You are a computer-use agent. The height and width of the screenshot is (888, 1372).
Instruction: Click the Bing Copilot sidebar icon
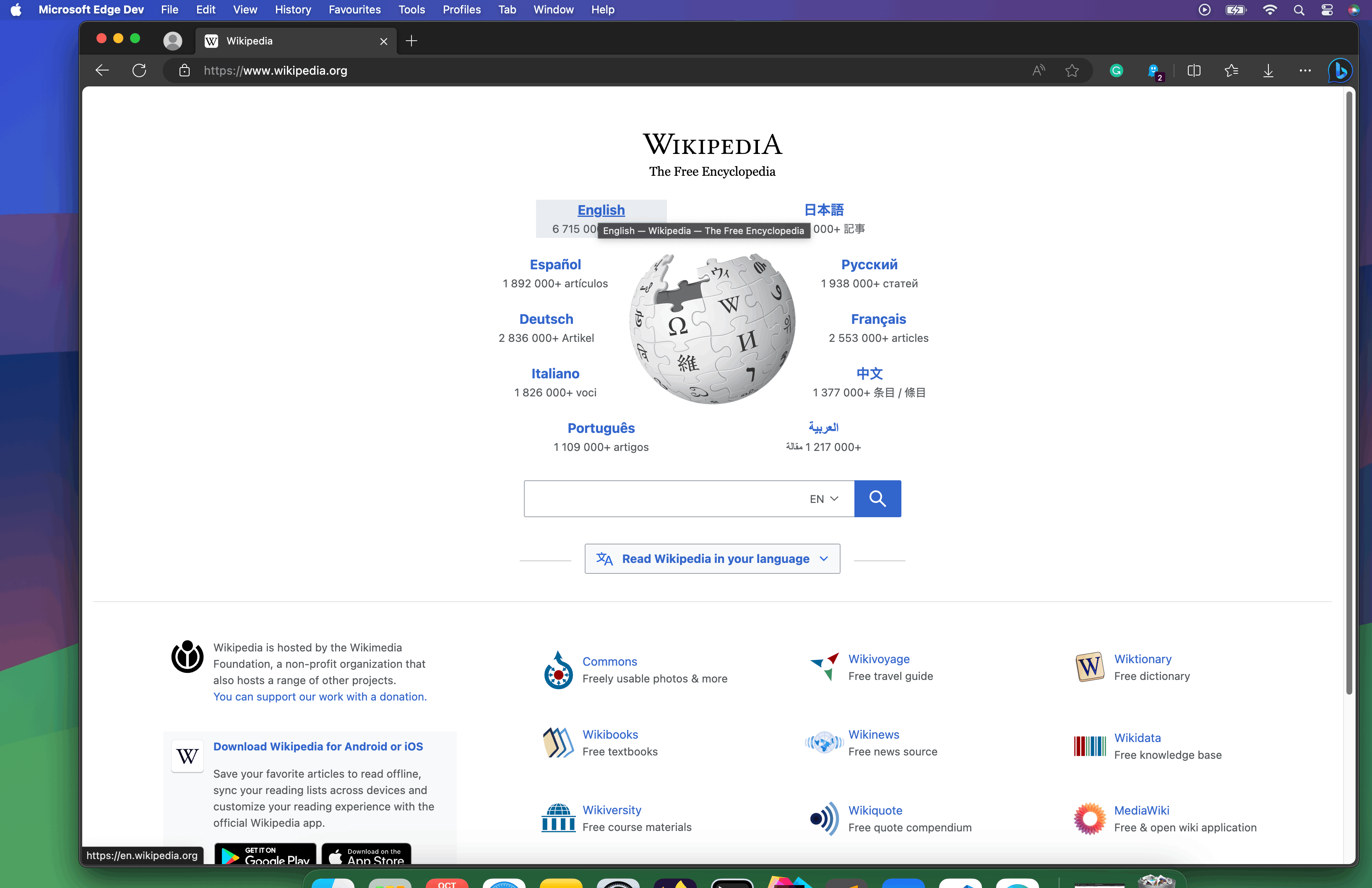tap(1340, 70)
